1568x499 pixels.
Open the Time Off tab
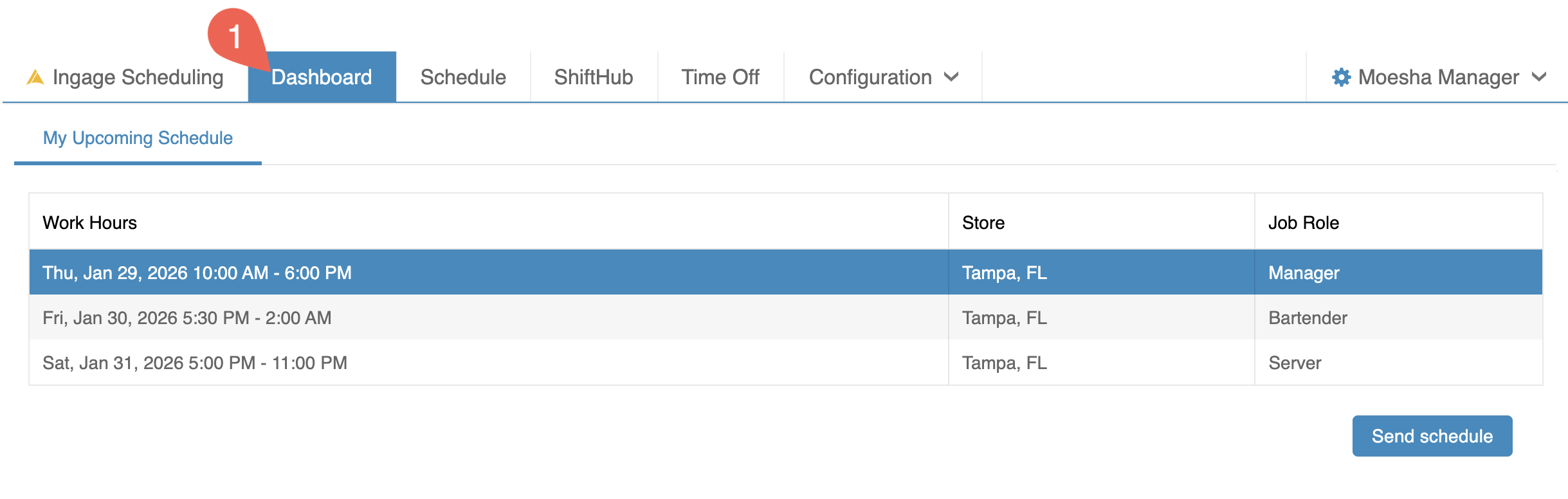(x=720, y=77)
